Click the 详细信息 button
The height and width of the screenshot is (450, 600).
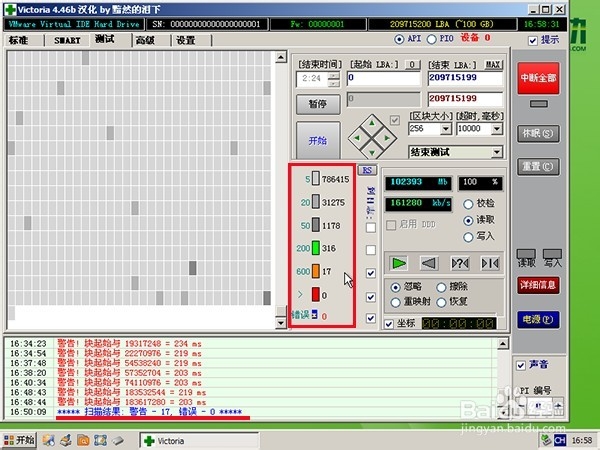(x=538, y=285)
